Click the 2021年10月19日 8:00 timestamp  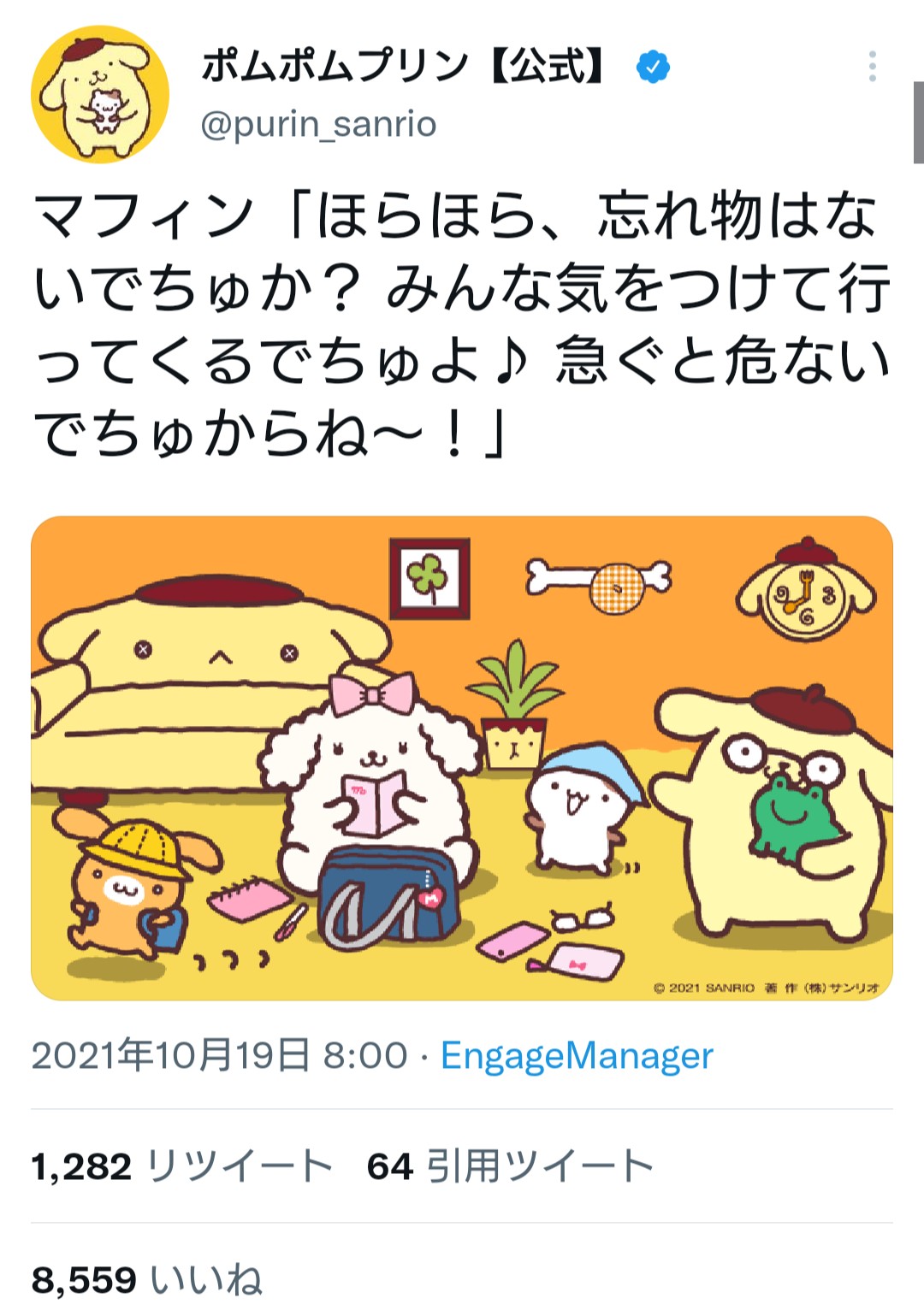pos(220,1056)
